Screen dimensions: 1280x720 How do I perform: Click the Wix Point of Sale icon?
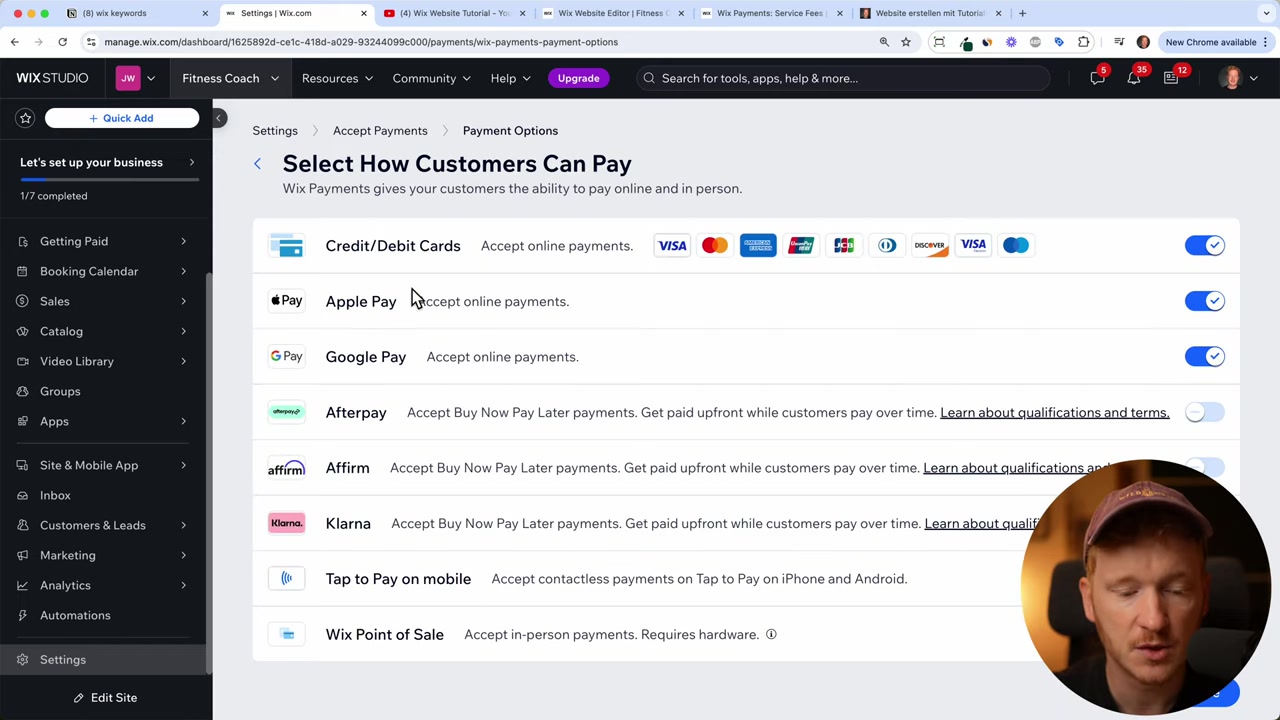pyautogui.click(x=287, y=634)
